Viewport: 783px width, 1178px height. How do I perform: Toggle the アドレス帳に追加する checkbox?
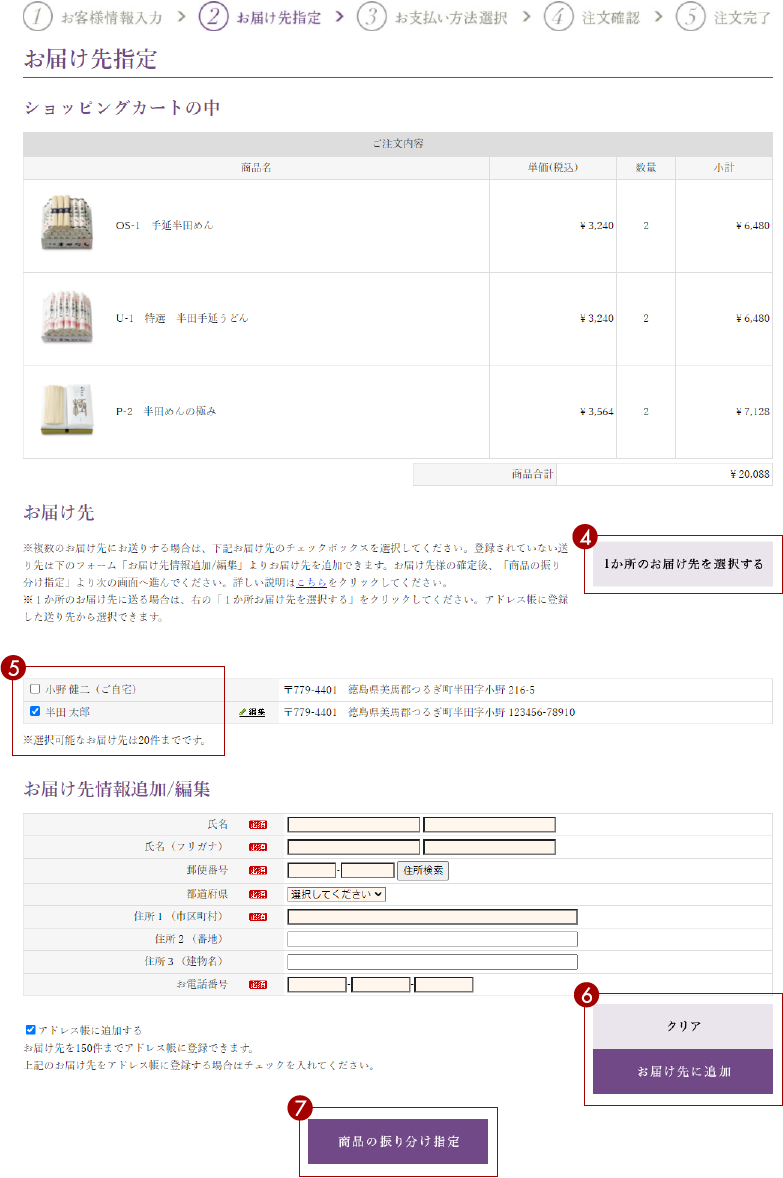point(31,1029)
